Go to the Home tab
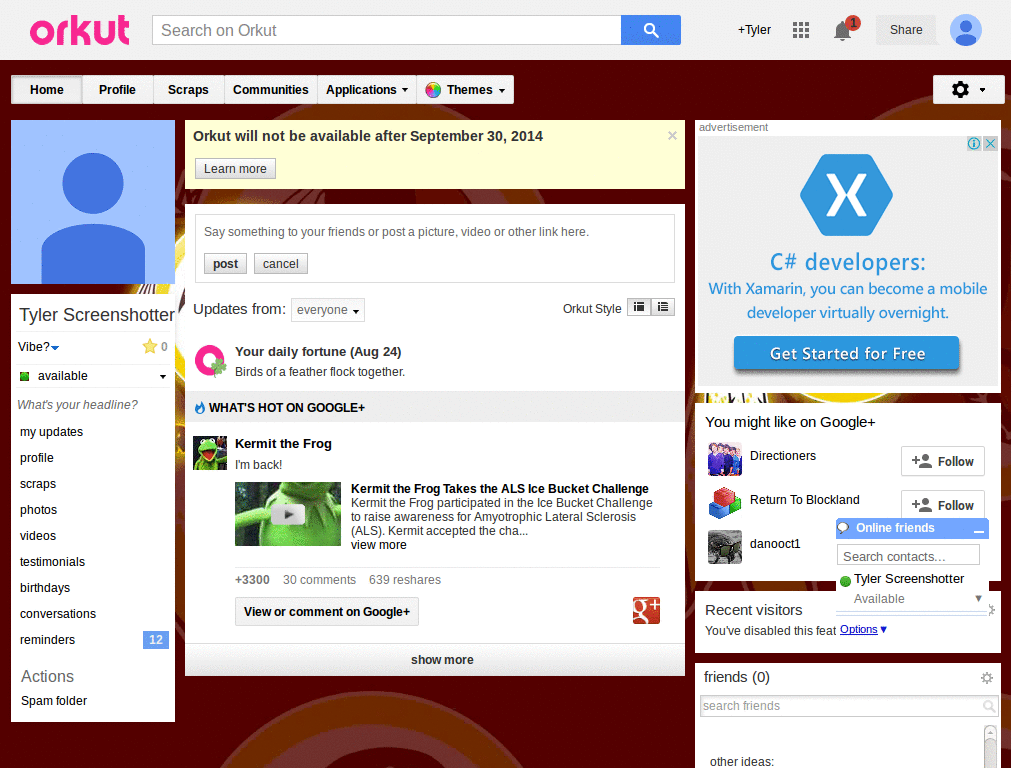This screenshot has width=1024, height=768. point(46,89)
